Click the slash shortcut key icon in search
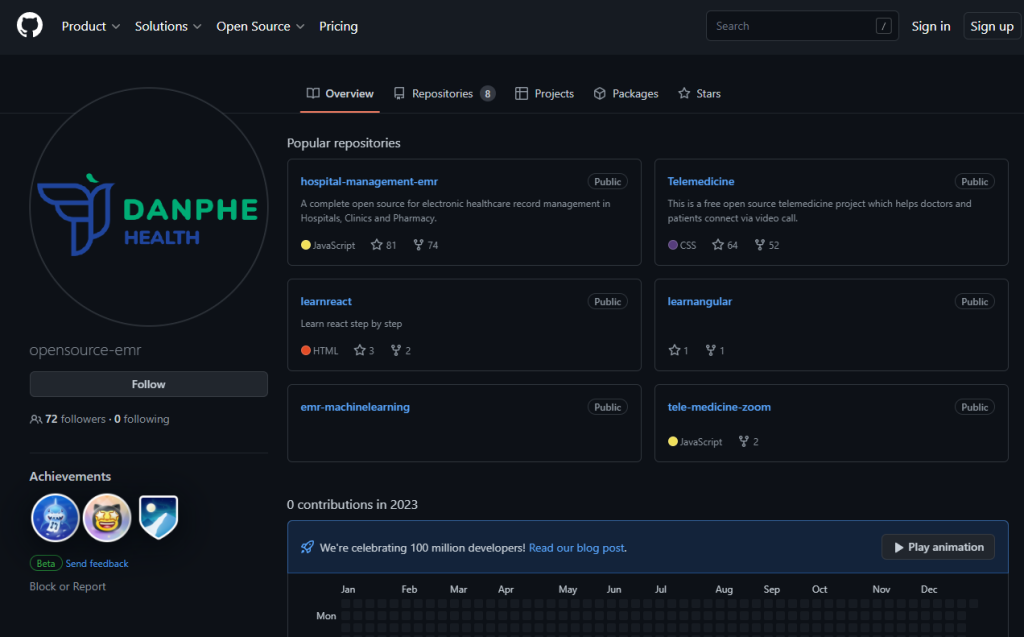 tap(883, 26)
